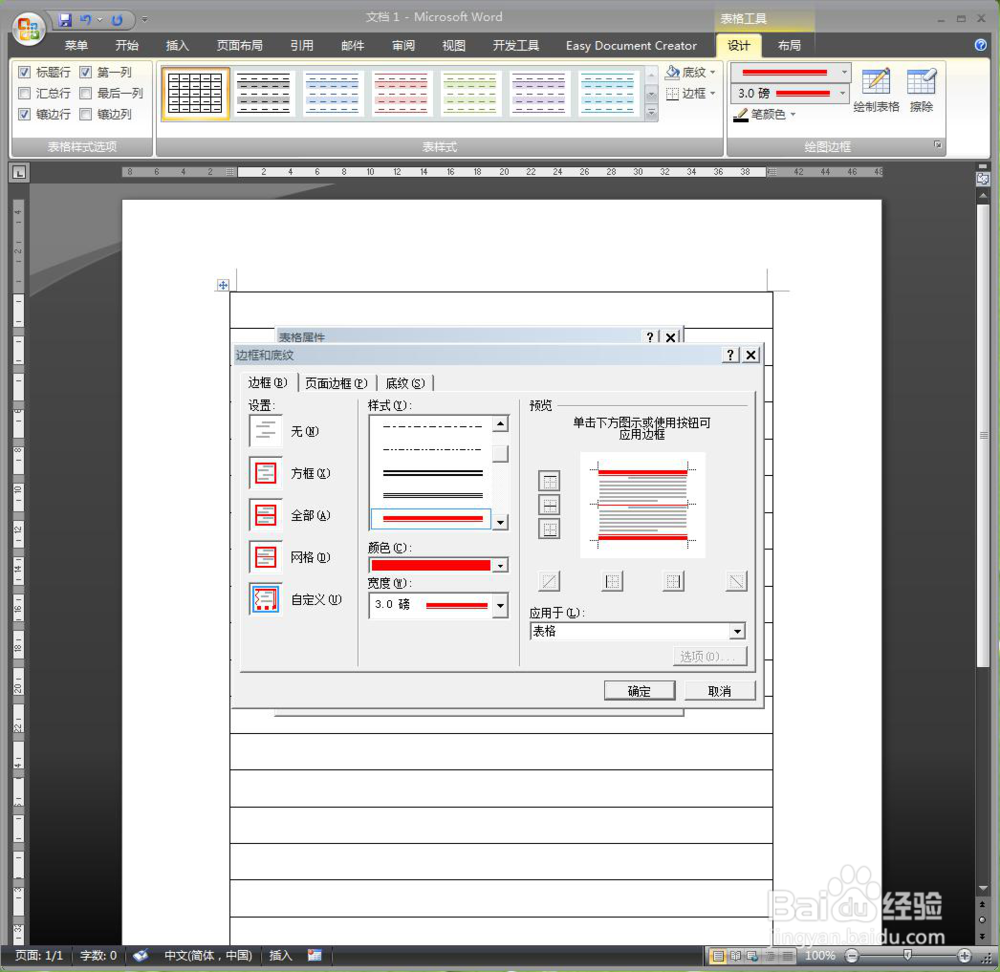Viewport: 1000px width, 972px height.
Task: Open the 视图 ribbon tab
Action: 453,45
